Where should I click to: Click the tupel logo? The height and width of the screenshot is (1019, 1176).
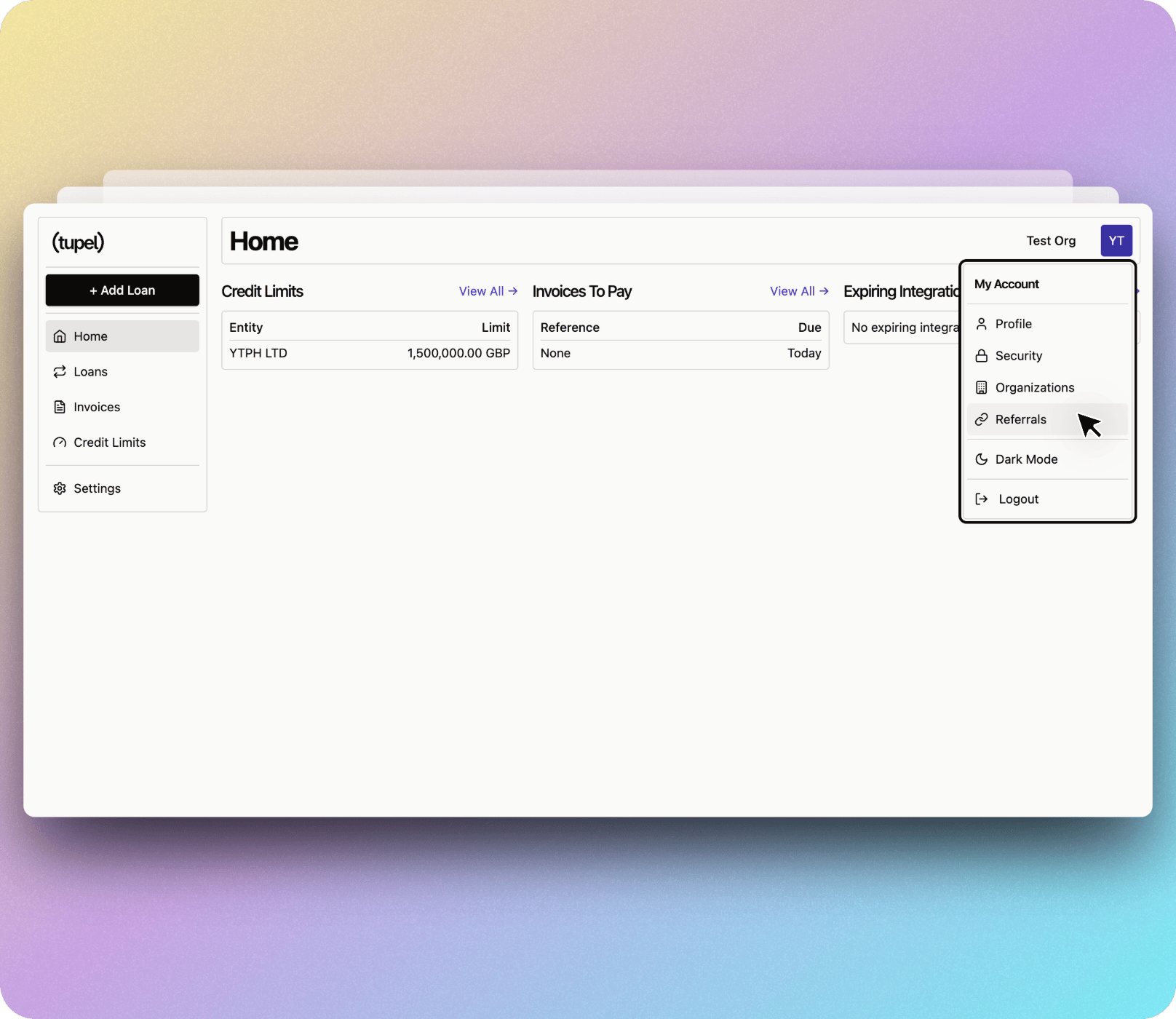point(78,242)
